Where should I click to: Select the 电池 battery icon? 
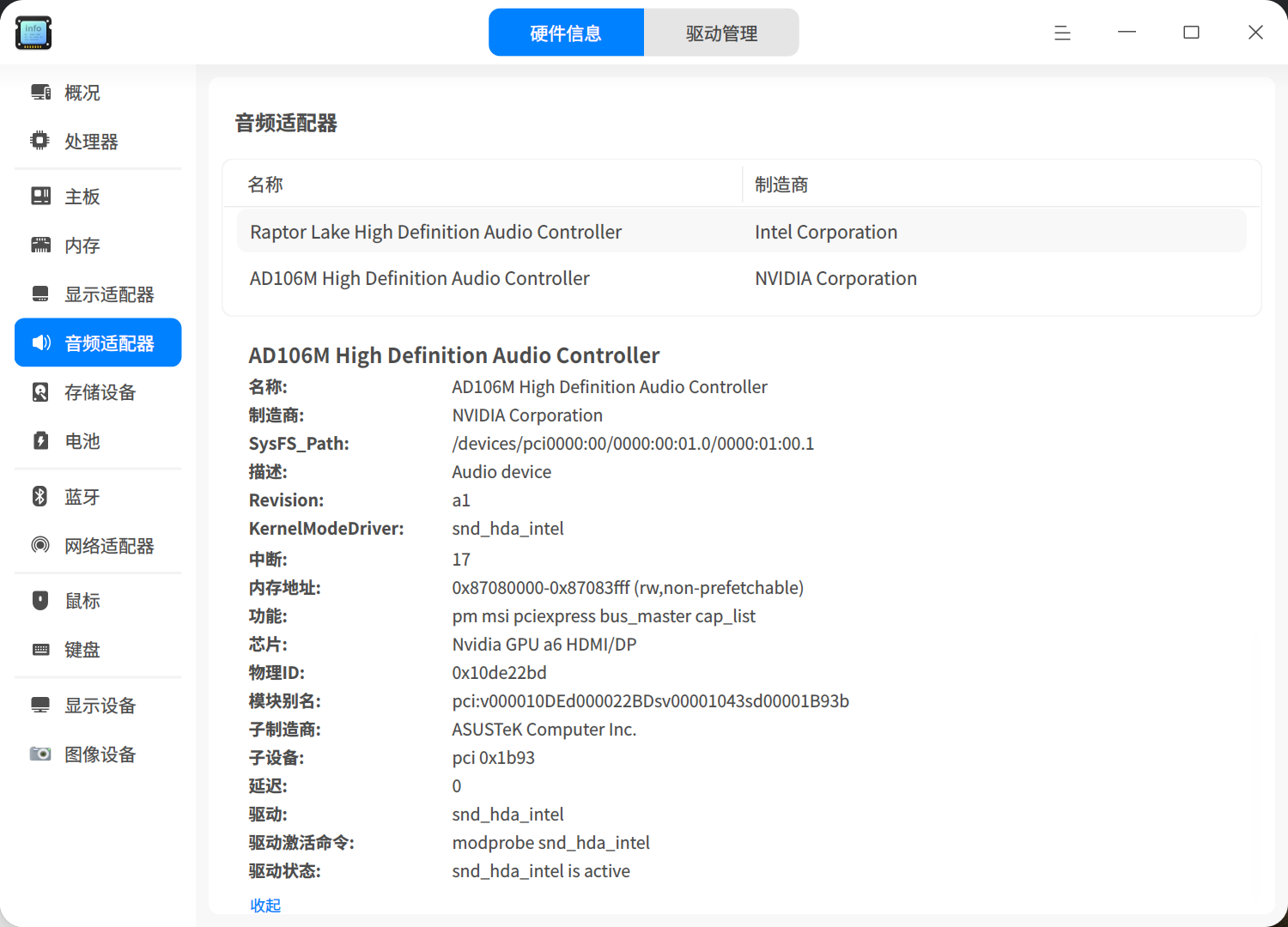(x=40, y=441)
